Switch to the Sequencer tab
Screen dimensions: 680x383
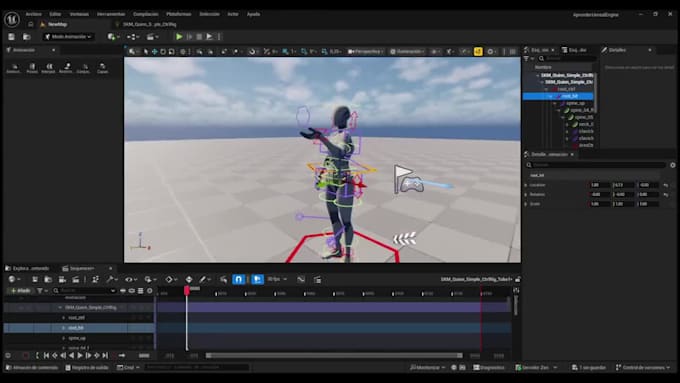point(82,268)
